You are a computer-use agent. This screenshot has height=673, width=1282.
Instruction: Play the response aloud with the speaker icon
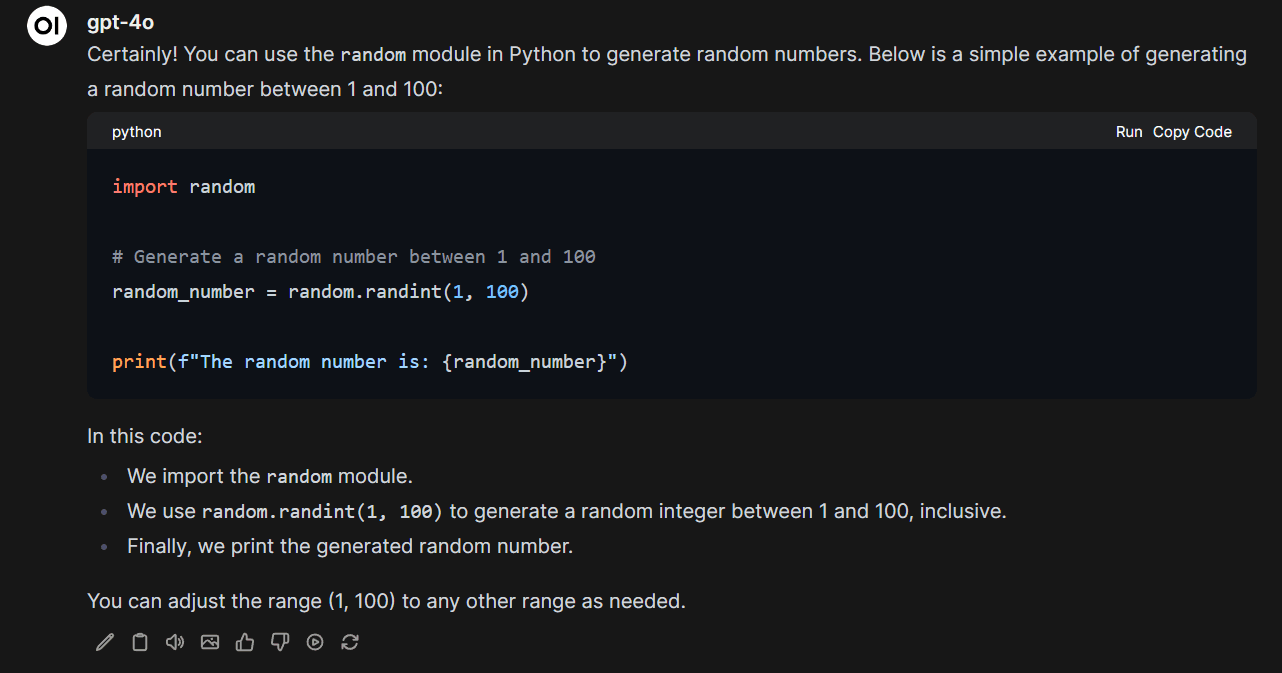[175, 642]
